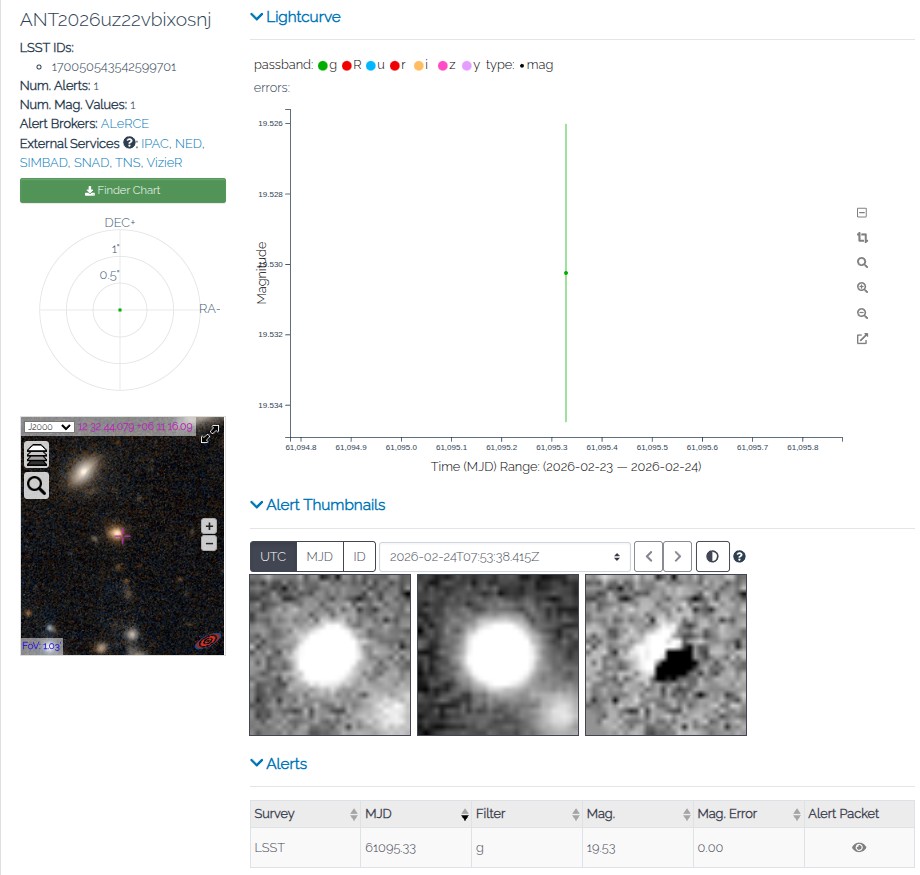Click the zoom-in magnifier on lightcurve plot
The image size is (920, 875).
[862, 288]
